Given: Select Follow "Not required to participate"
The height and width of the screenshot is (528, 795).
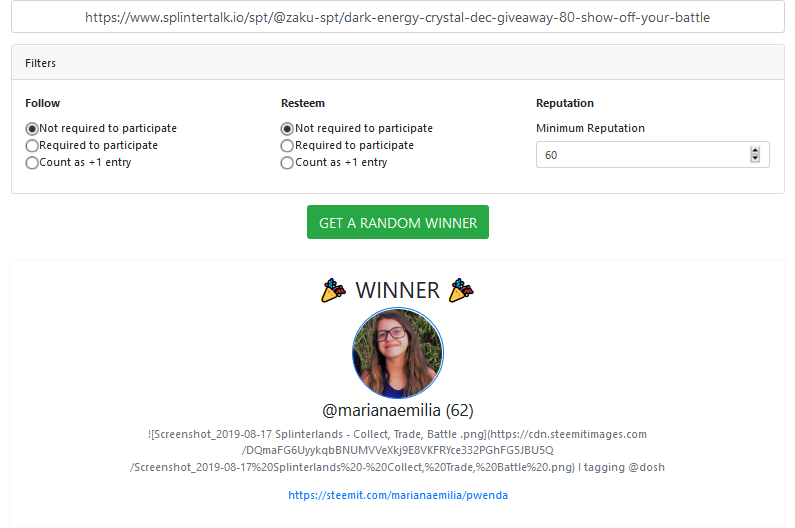Looking at the screenshot, I should (32, 129).
